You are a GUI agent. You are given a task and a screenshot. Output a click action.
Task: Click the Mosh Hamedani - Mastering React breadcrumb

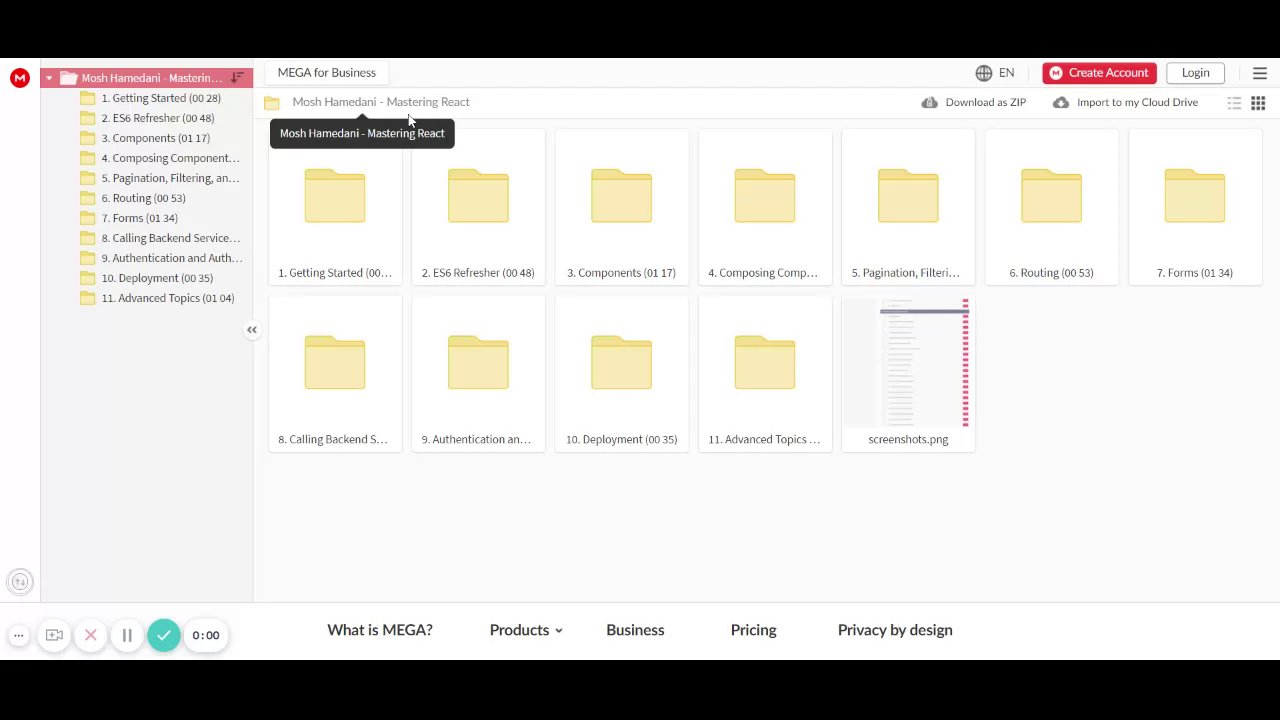(381, 102)
